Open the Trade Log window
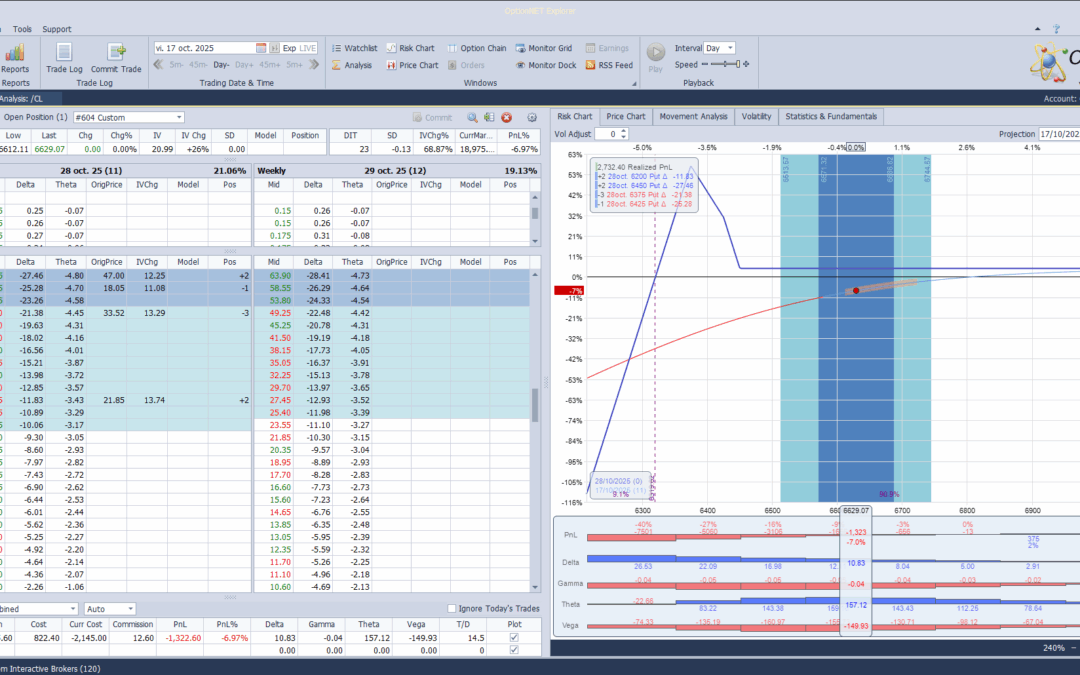Screen dimensions: 1080x675 (x=64, y=58)
